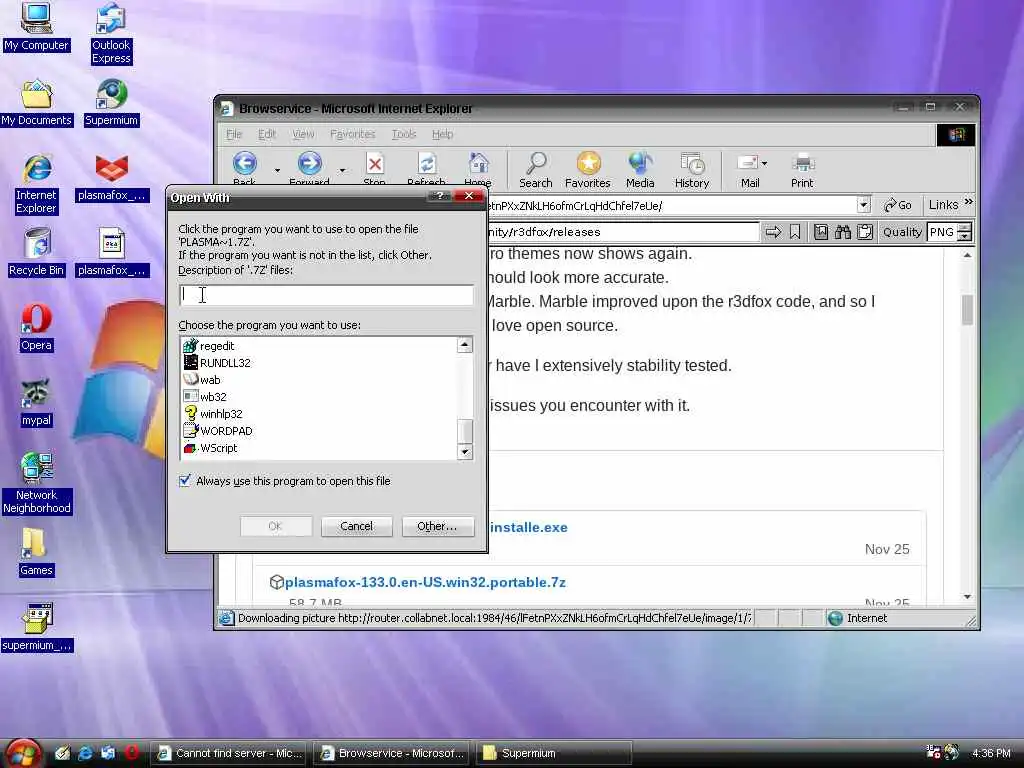Click the Forward arrow icon in IE
Screen dimensions: 1024x768
310,164
